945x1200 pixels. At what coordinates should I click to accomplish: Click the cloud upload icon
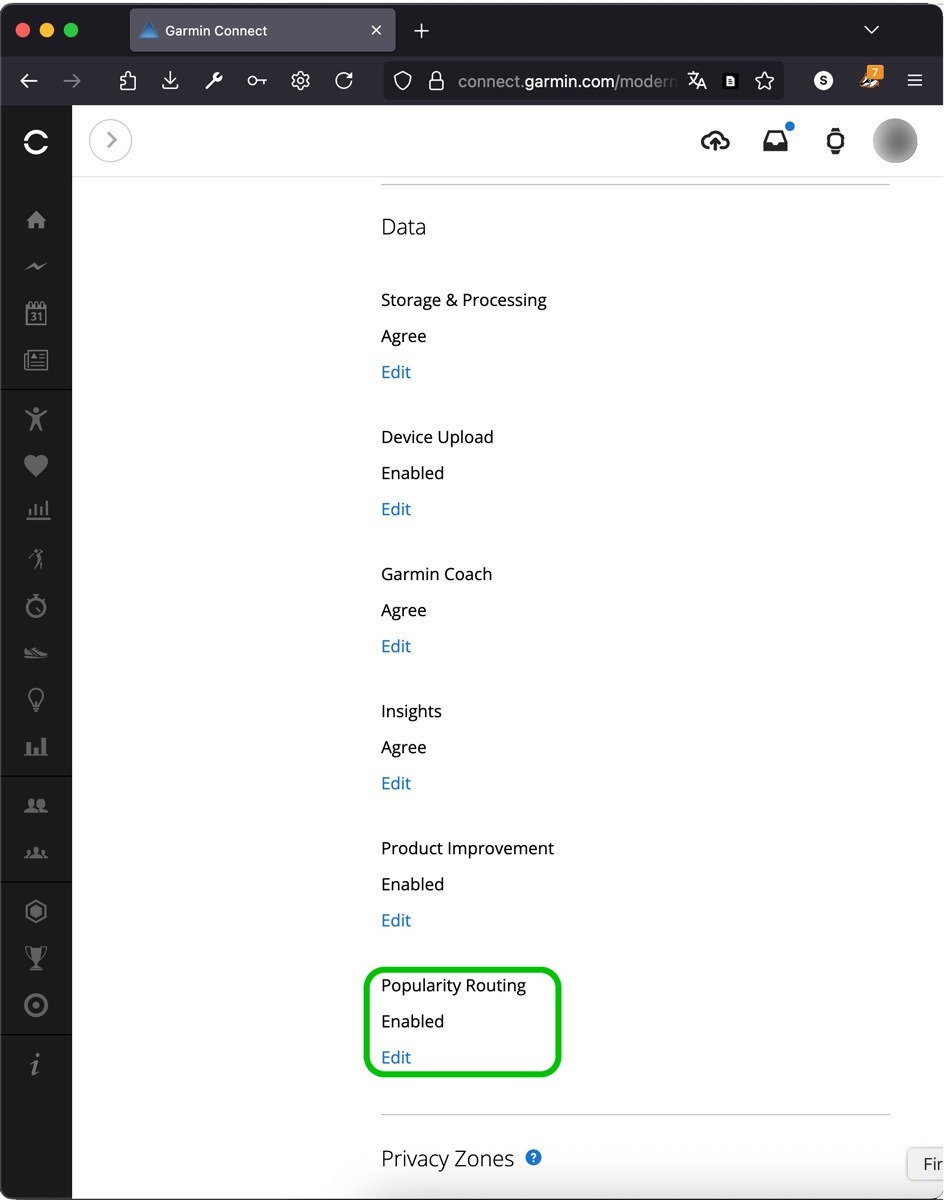tap(715, 141)
